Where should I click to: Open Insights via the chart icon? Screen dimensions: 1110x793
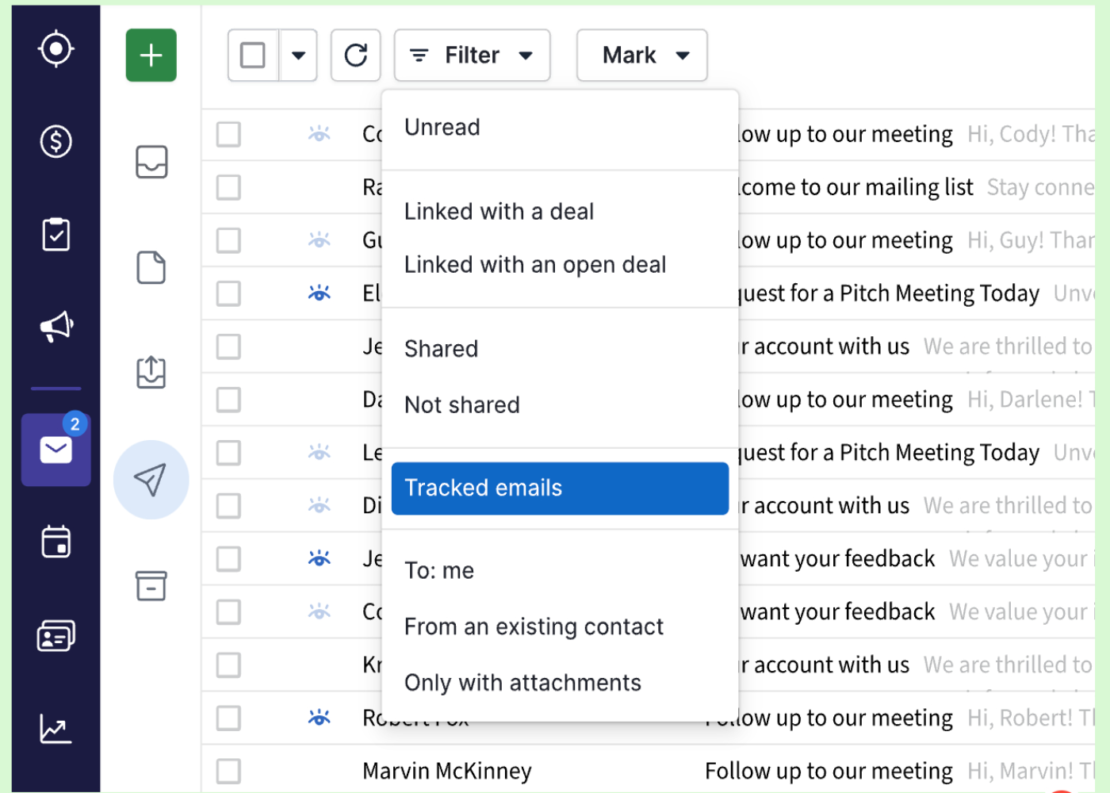[x=55, y=730]
